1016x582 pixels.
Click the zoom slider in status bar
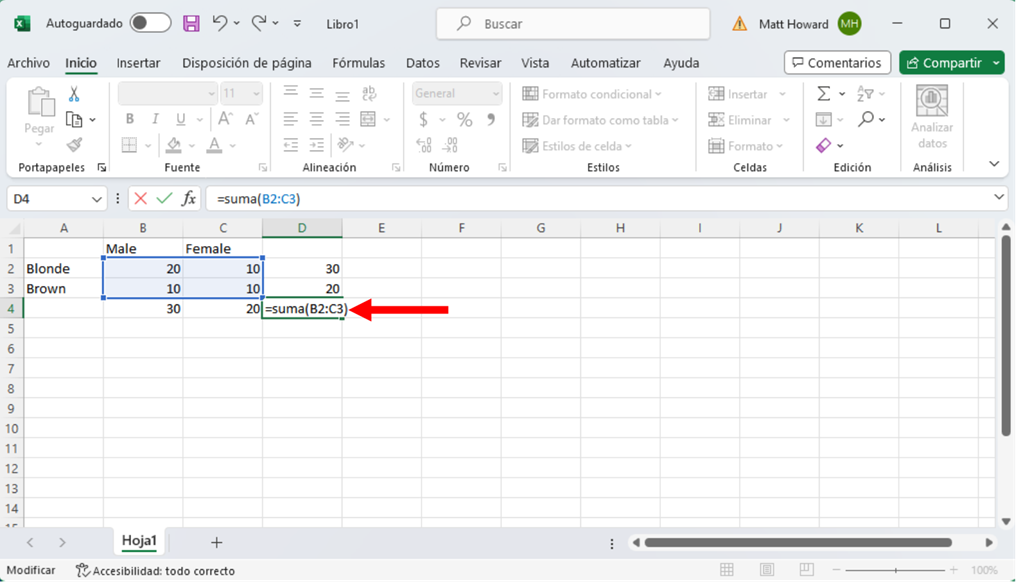[896, 570]
